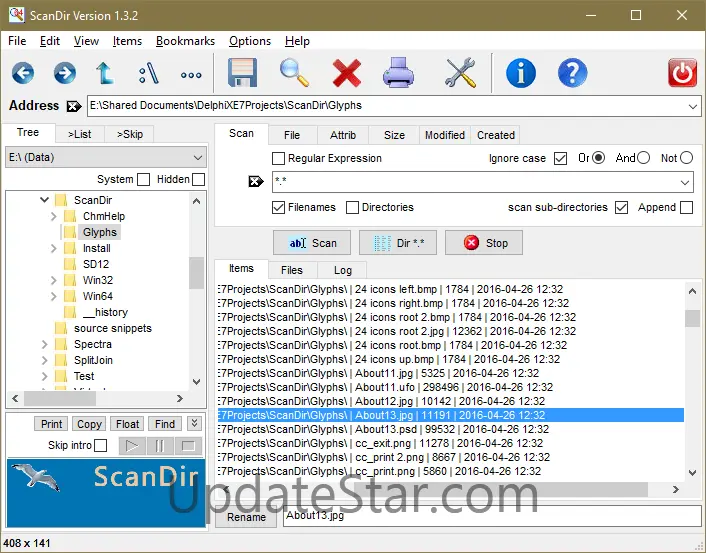
Task: Click the SD12 folder icon
Action: pyautogui.click(x=69, y=264)
